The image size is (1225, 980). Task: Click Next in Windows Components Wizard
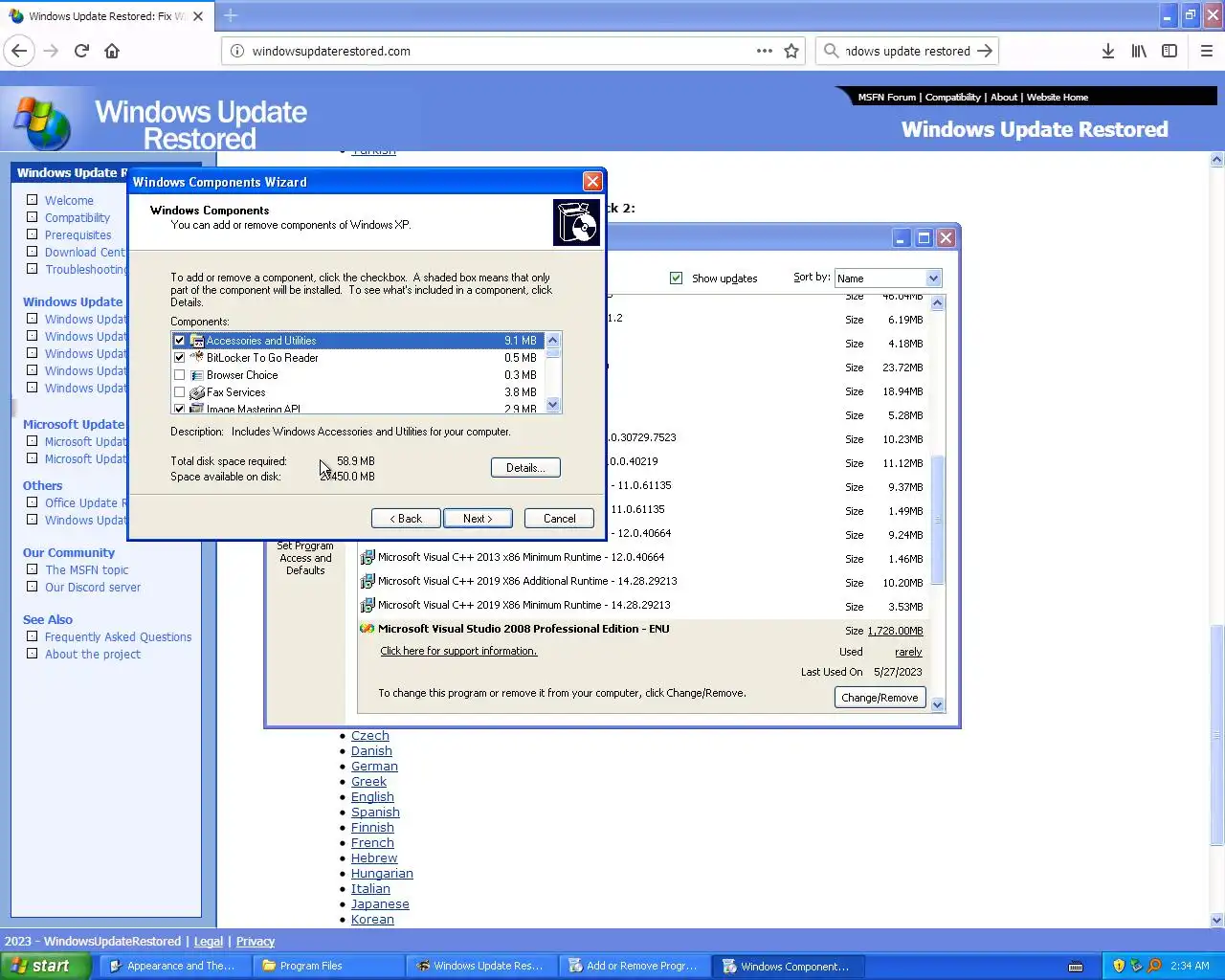(x=478, y=519)
